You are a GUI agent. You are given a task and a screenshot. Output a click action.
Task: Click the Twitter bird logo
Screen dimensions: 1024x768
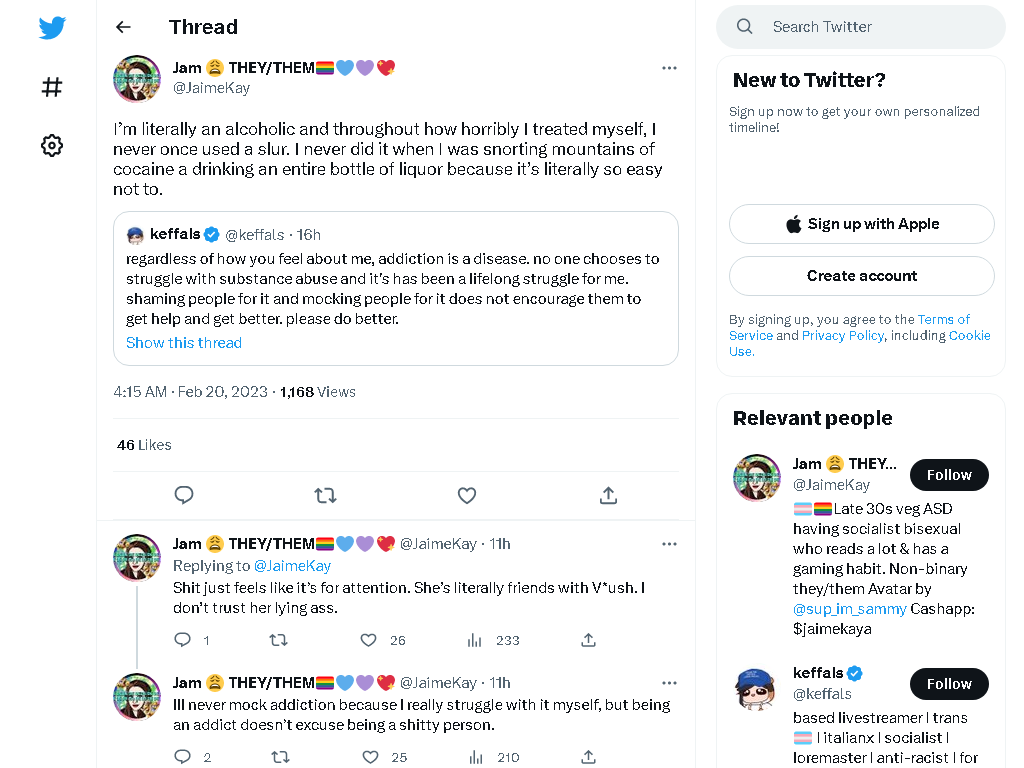[x=52, y=27]
